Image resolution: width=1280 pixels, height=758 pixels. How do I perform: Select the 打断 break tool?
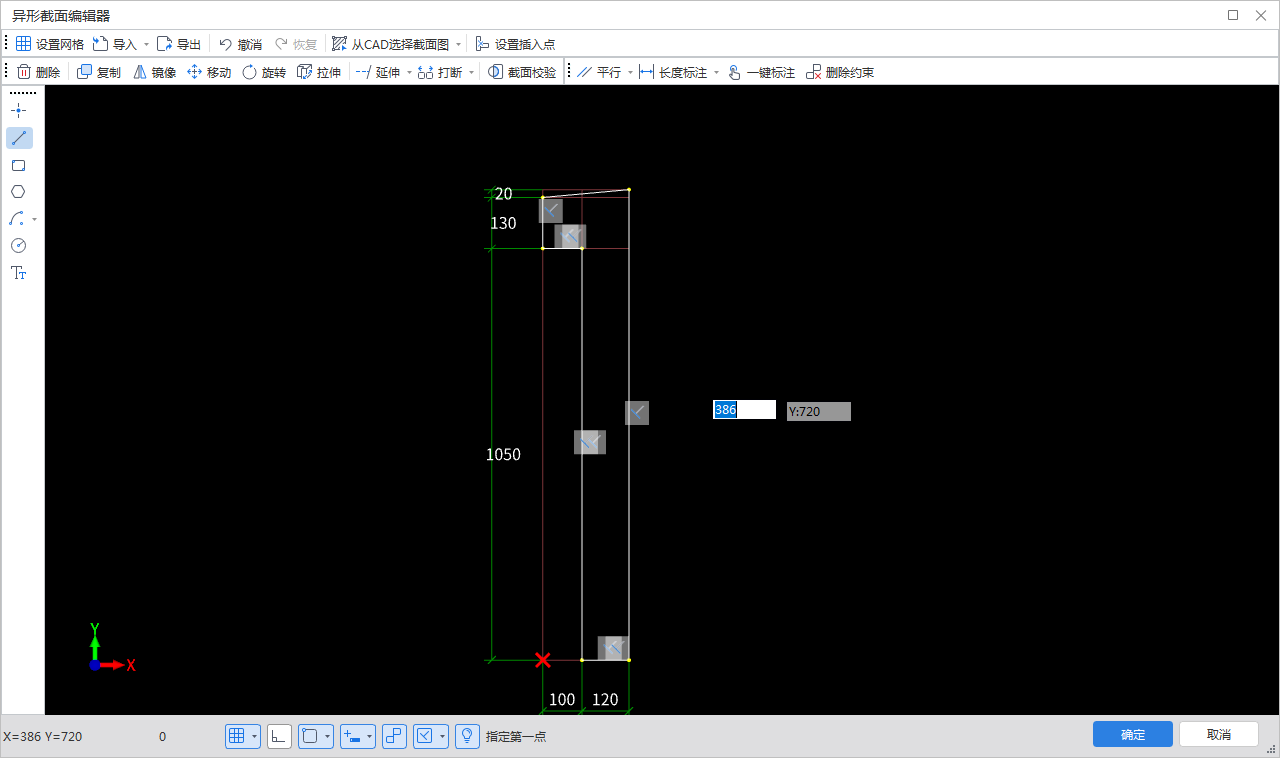click(x=440, y=72)
